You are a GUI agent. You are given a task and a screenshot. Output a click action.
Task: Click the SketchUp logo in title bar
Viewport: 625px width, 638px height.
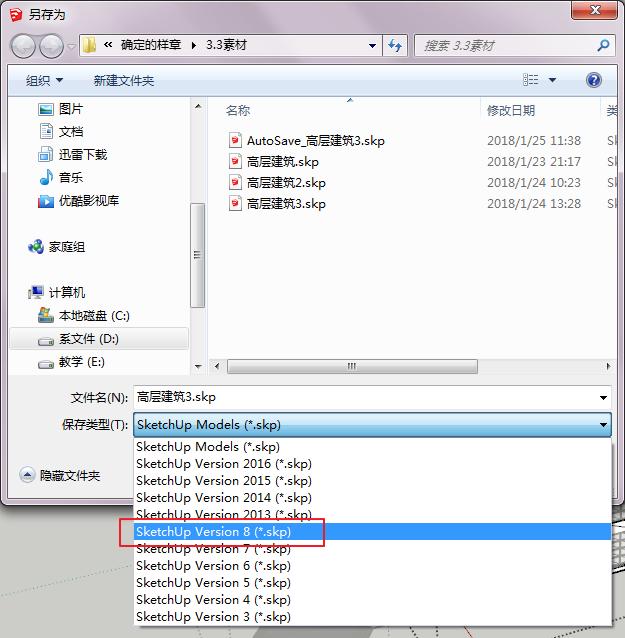16,15
